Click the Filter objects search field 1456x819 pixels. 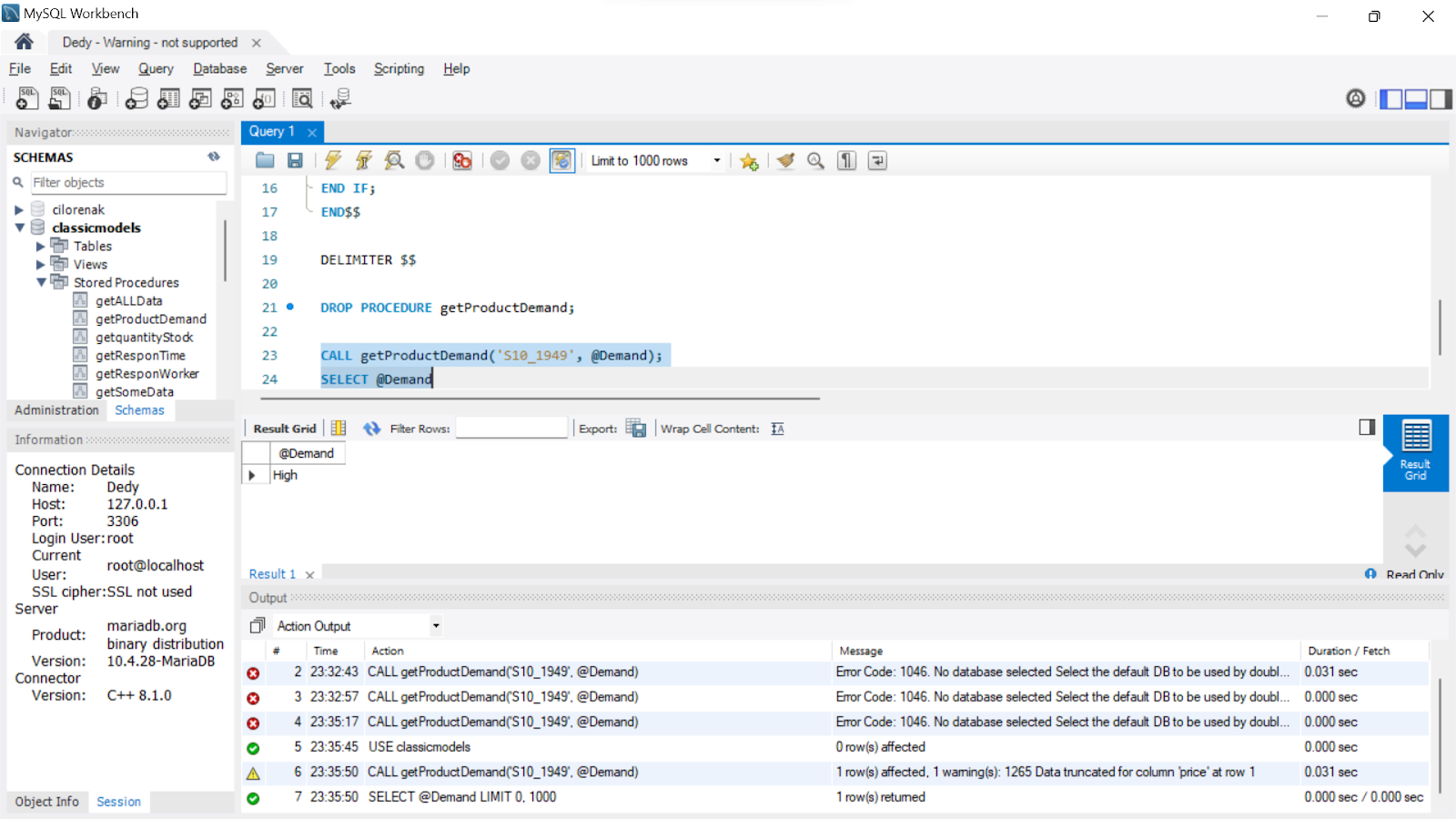[x=128, y=182]
